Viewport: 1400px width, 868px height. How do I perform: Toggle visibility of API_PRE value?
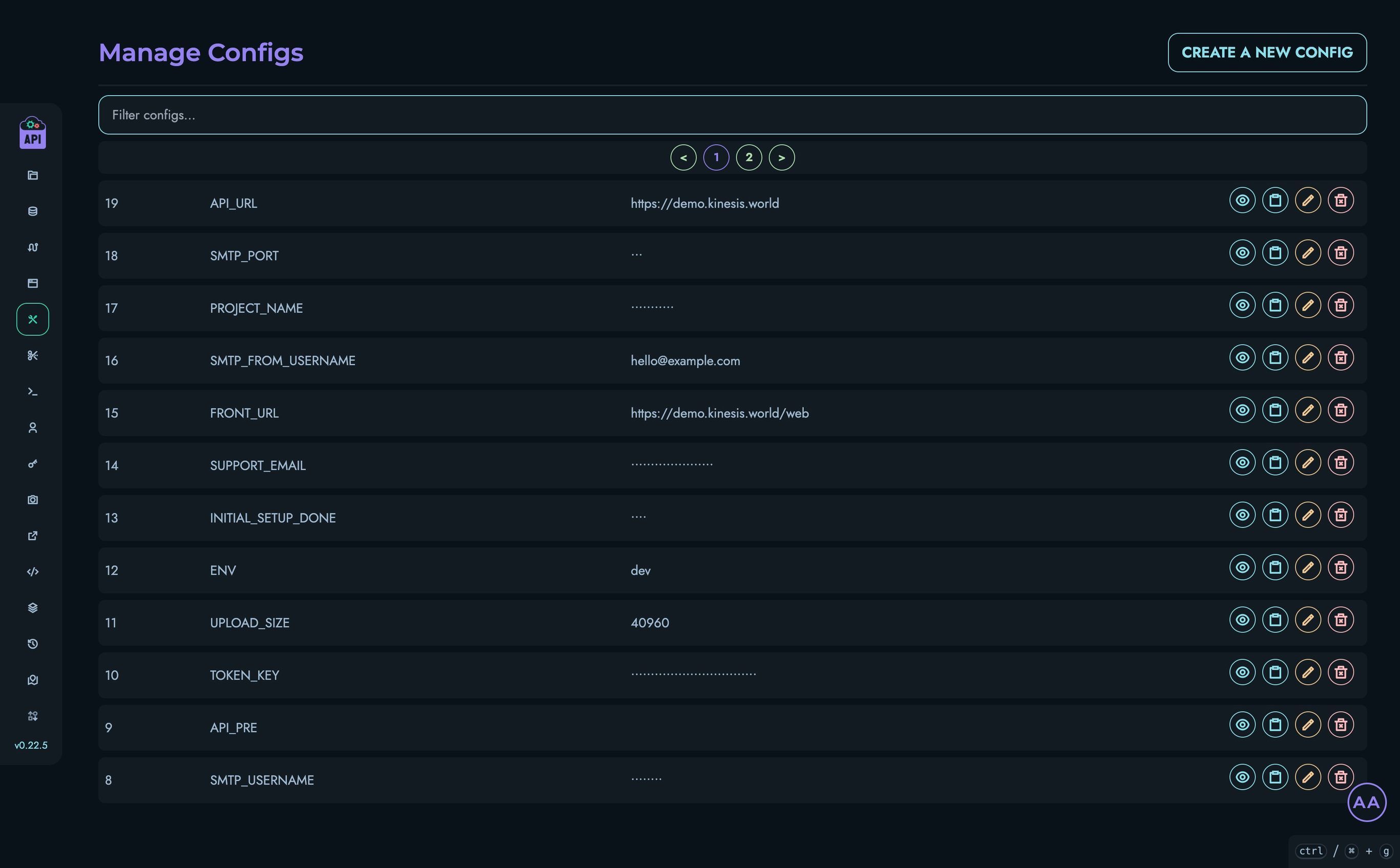(1243, 725)
